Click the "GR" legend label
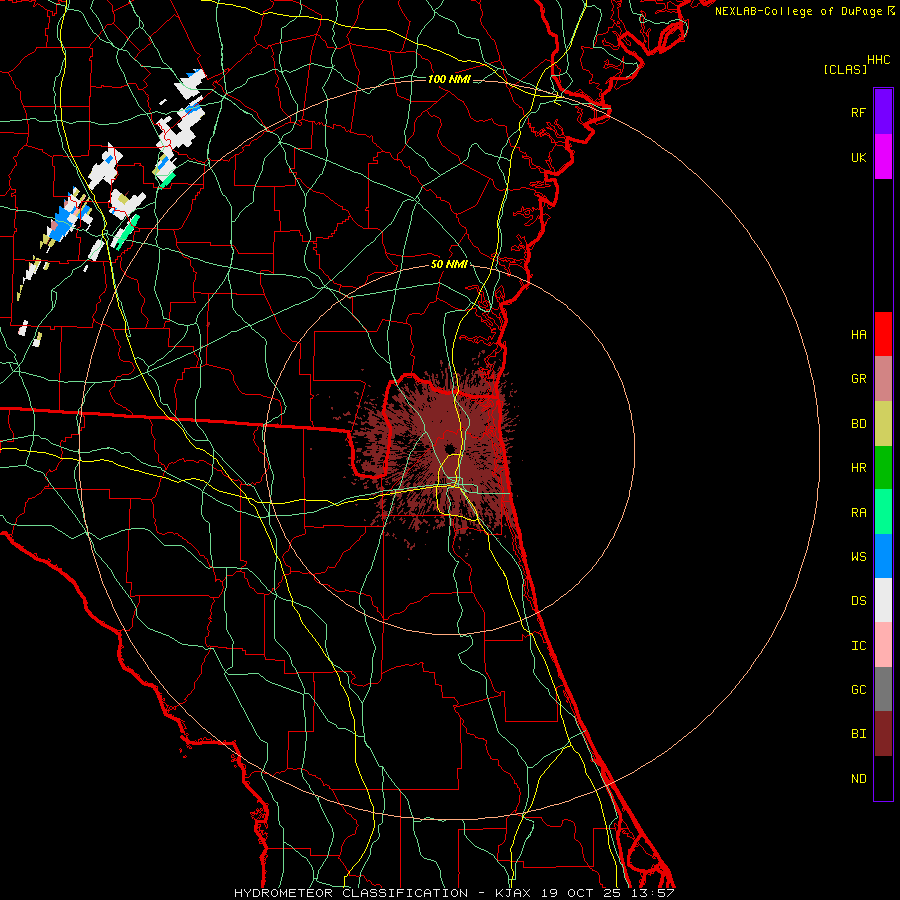900x900 pixels. [858, 379]
